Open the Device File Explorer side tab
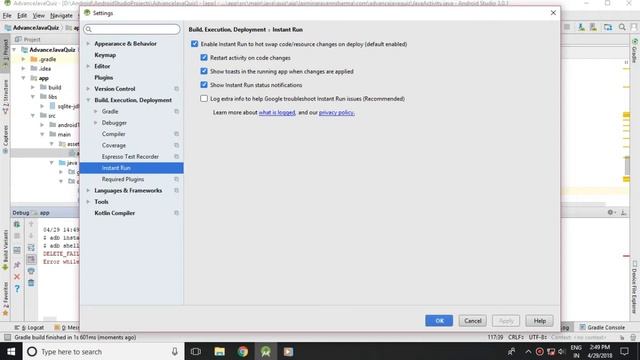The image size is (640, 360). point(635,287)
